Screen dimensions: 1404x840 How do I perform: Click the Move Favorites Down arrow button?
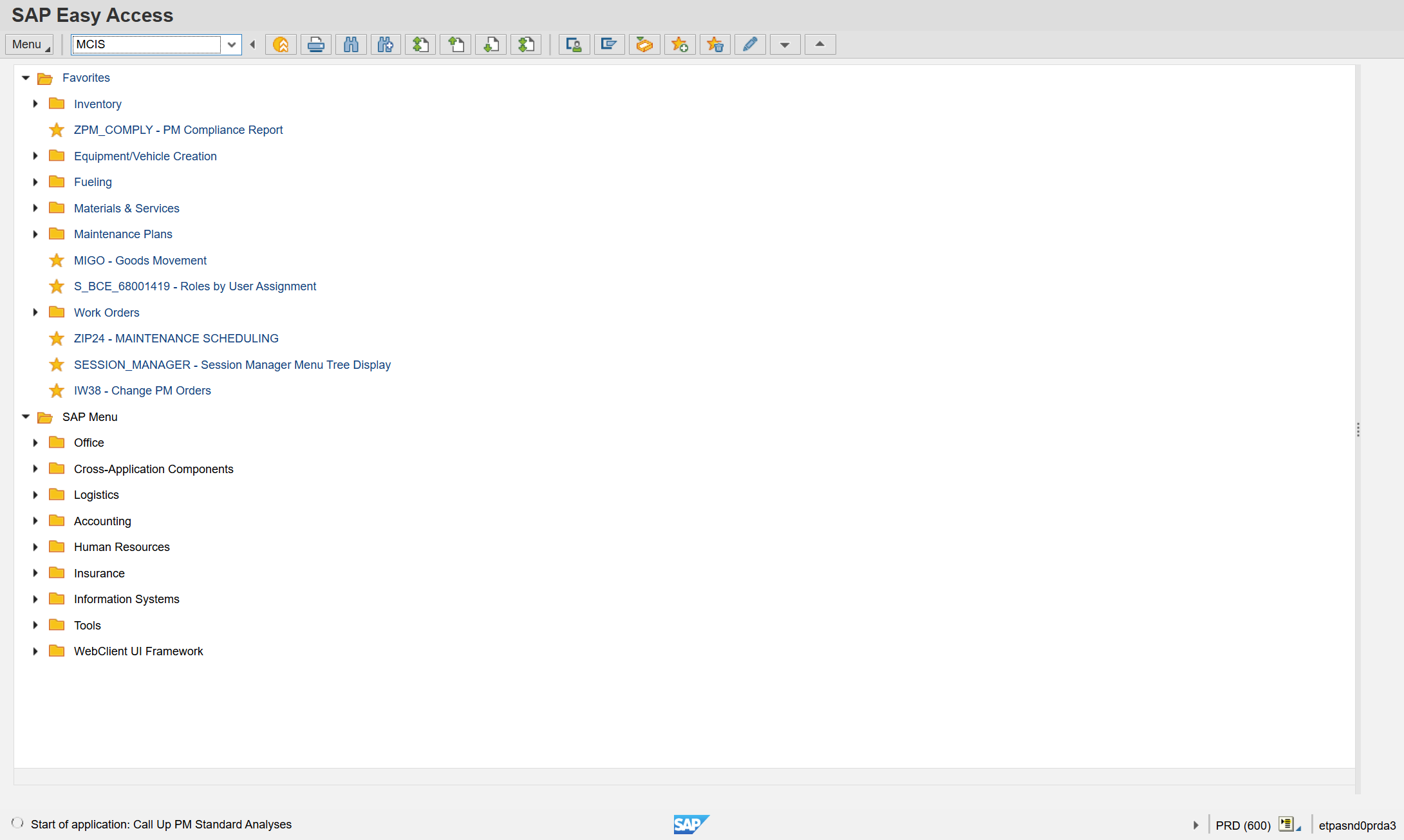pyautogui.click(x=785, y=44)
